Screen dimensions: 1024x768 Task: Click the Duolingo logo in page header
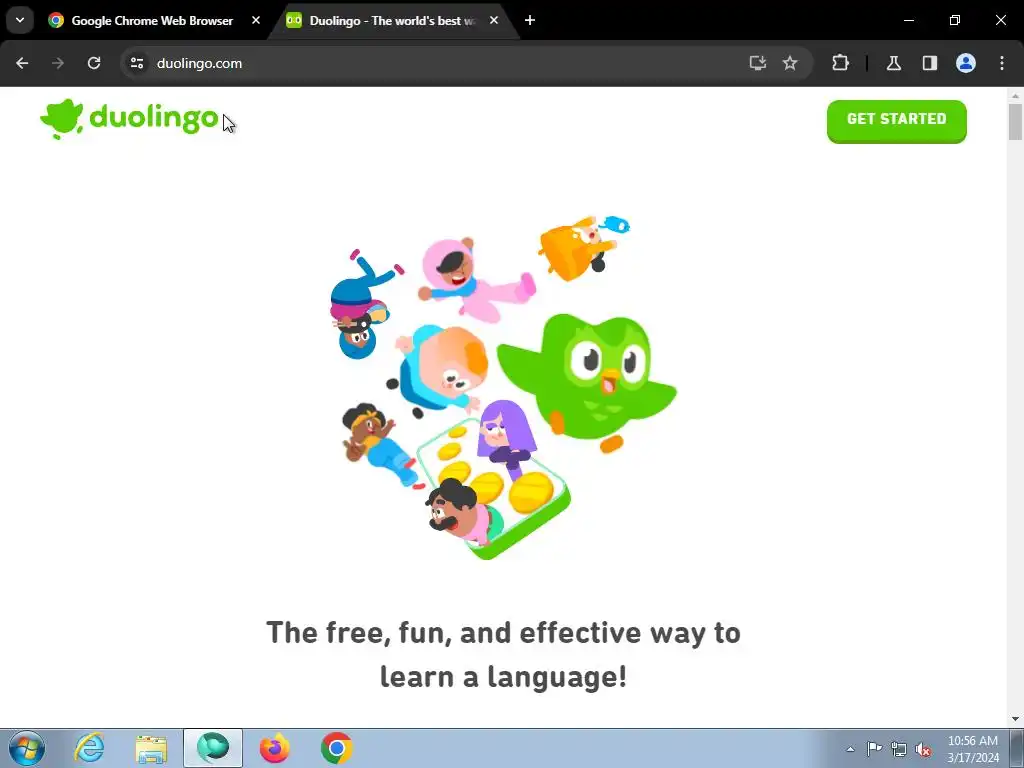click(129, 119)
